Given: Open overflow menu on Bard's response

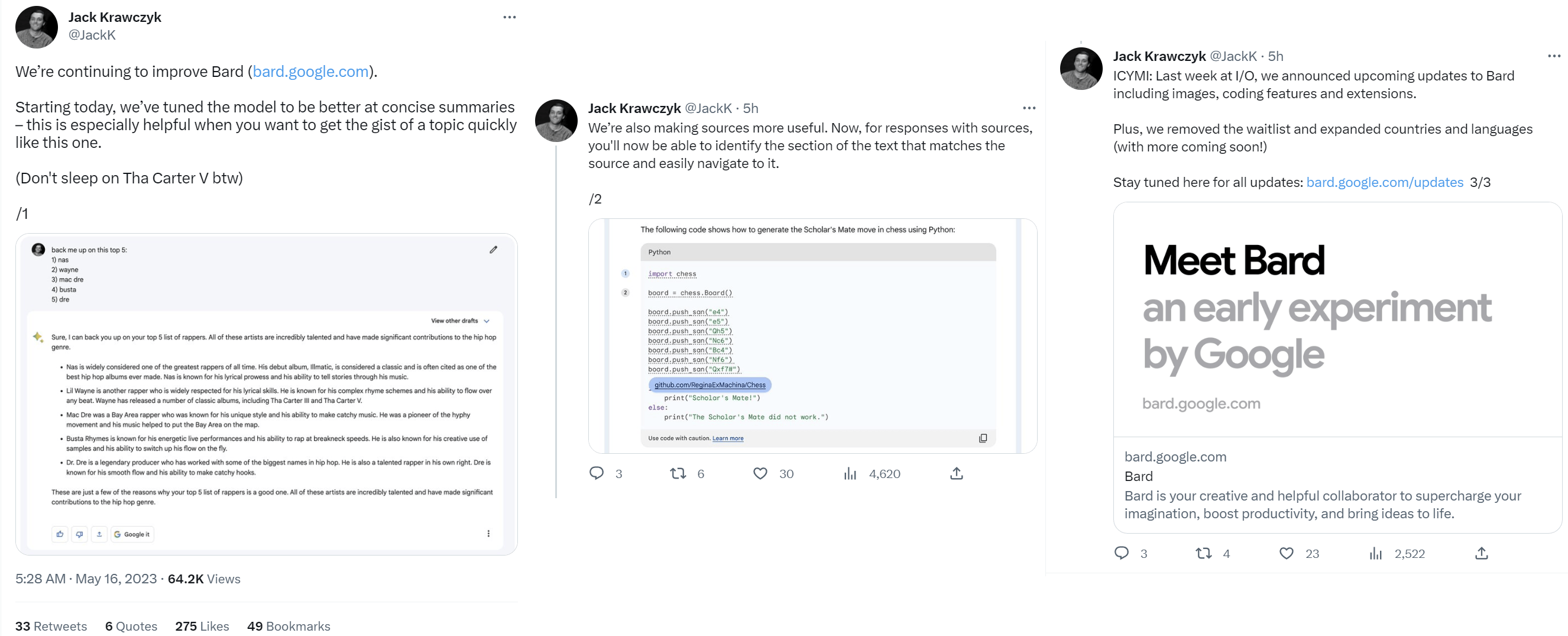Looking at the screenshot, I should coord(488,532).
